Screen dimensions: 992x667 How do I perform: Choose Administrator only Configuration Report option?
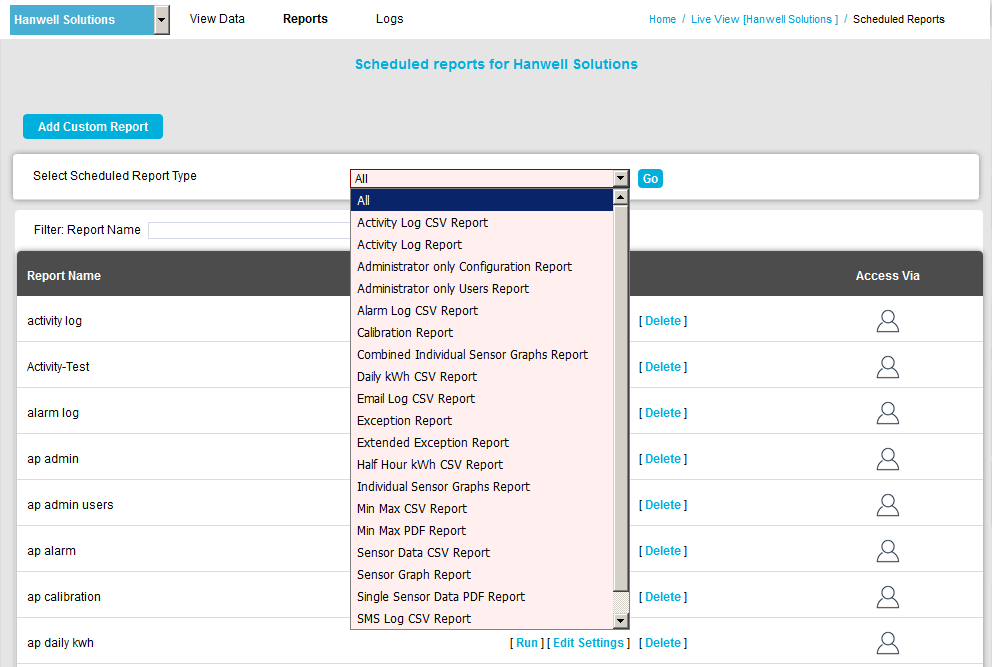coord(481,266)
